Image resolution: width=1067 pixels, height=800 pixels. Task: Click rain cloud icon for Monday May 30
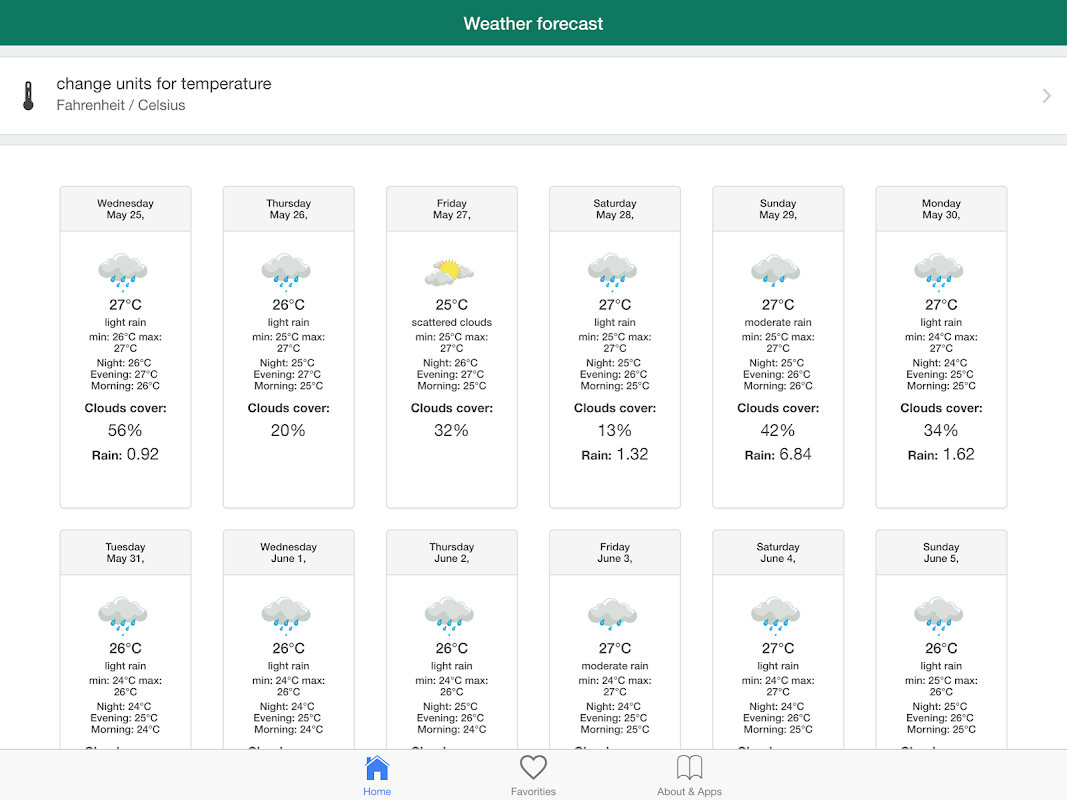[939, 272]
